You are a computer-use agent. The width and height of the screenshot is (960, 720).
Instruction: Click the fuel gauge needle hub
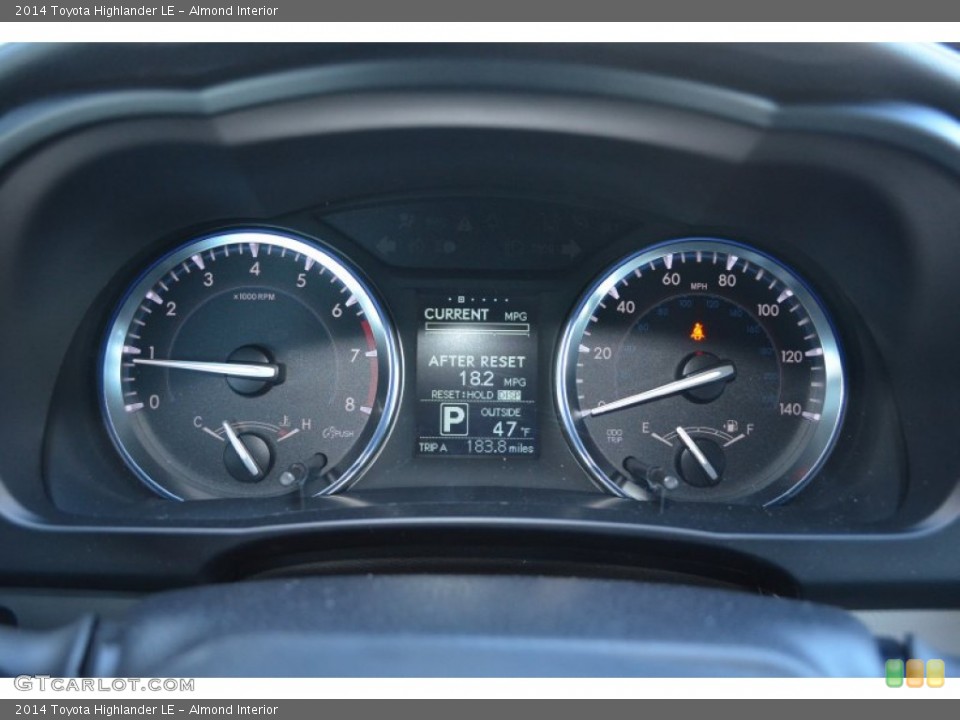700,461
